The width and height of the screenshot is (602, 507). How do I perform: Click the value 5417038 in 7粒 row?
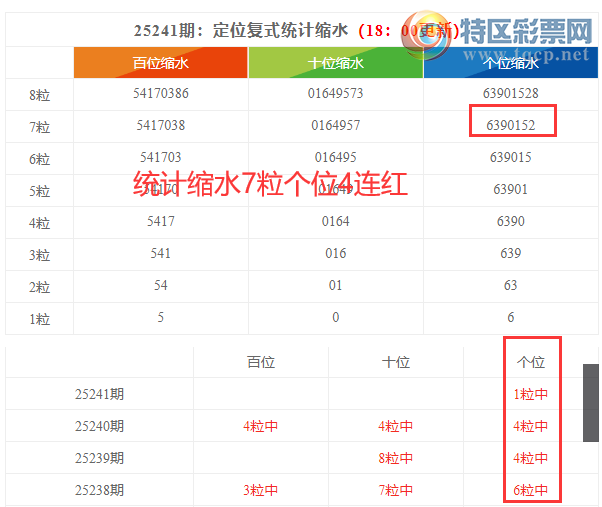point(161,125)
